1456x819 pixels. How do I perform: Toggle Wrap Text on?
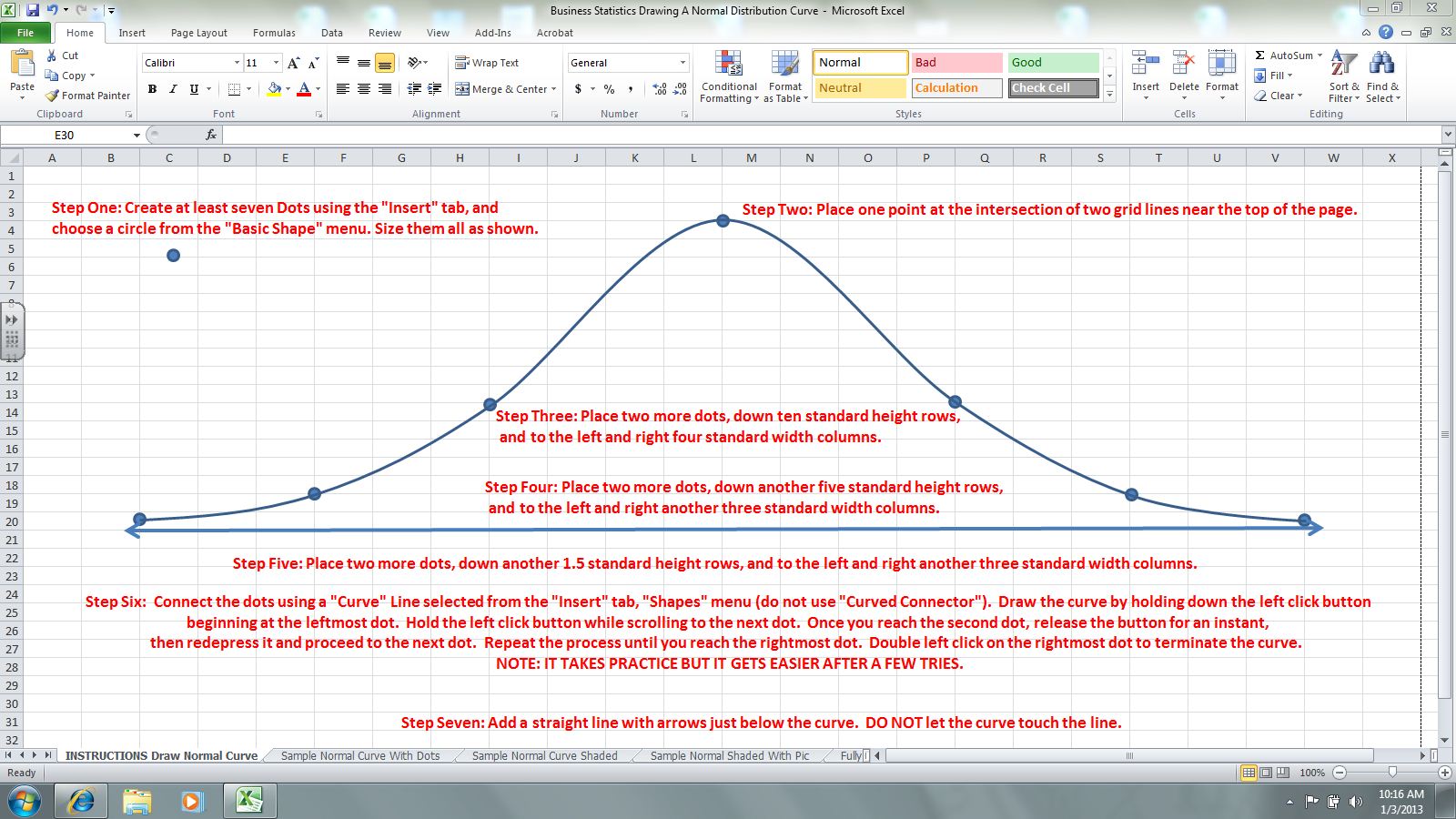(487, 63)
